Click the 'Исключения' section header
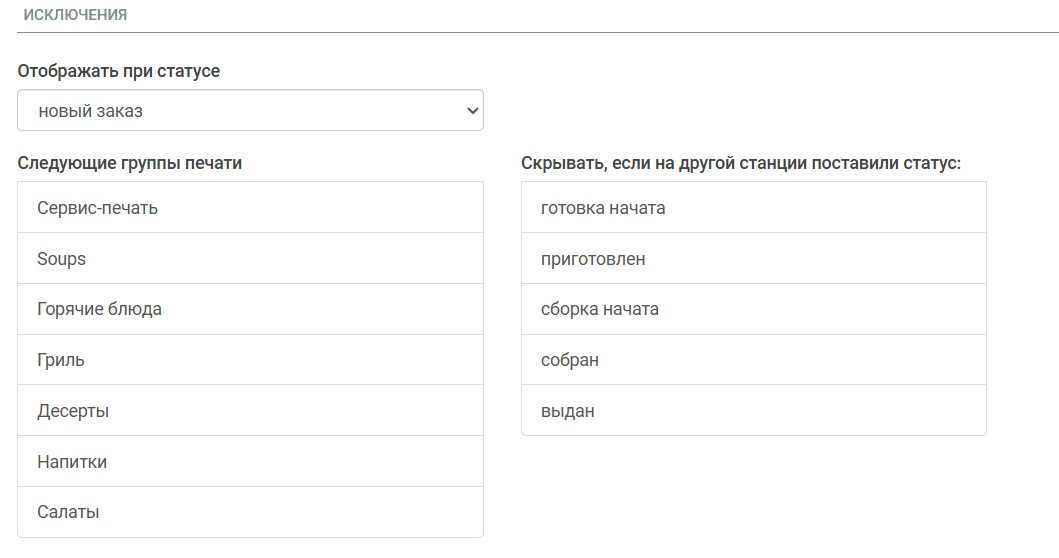Viewport: 1059px width, 558px height. (75, 15)
